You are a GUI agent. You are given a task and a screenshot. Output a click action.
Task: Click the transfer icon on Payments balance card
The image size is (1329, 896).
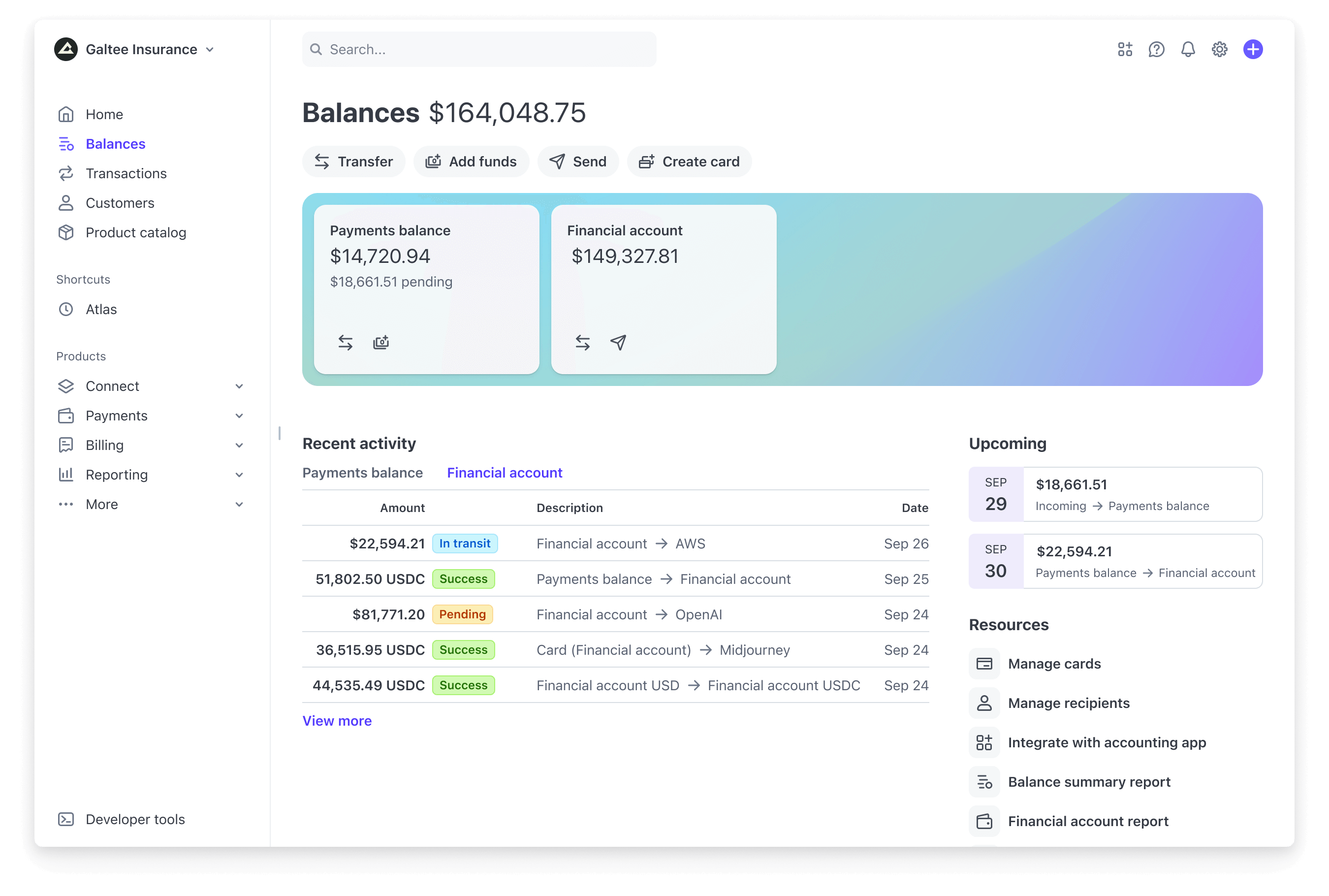coord(346,342)
